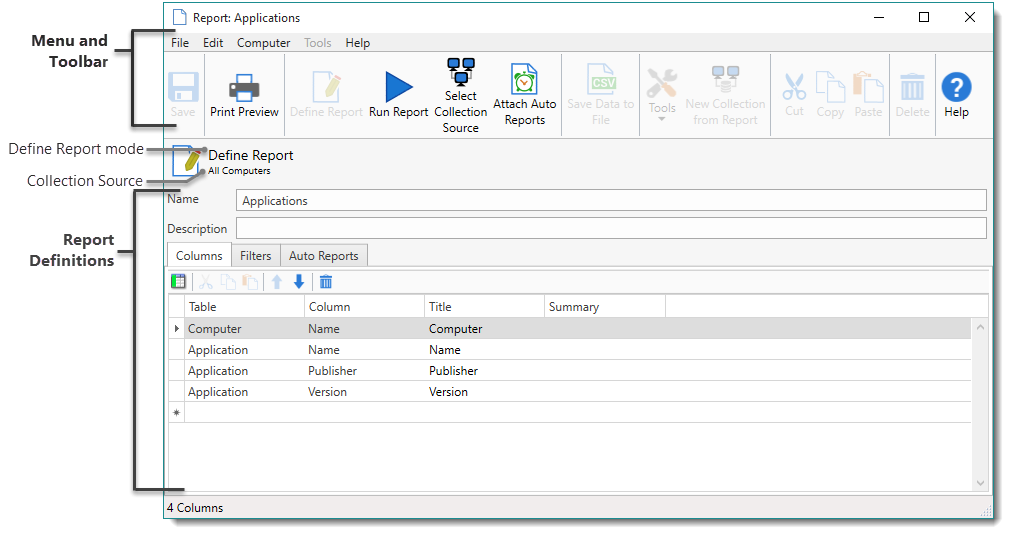This screenshot has height=533, width=1009.
Task: Click the Define Report pencil icon
Action: pyautogui.click(x=189, y=162)
